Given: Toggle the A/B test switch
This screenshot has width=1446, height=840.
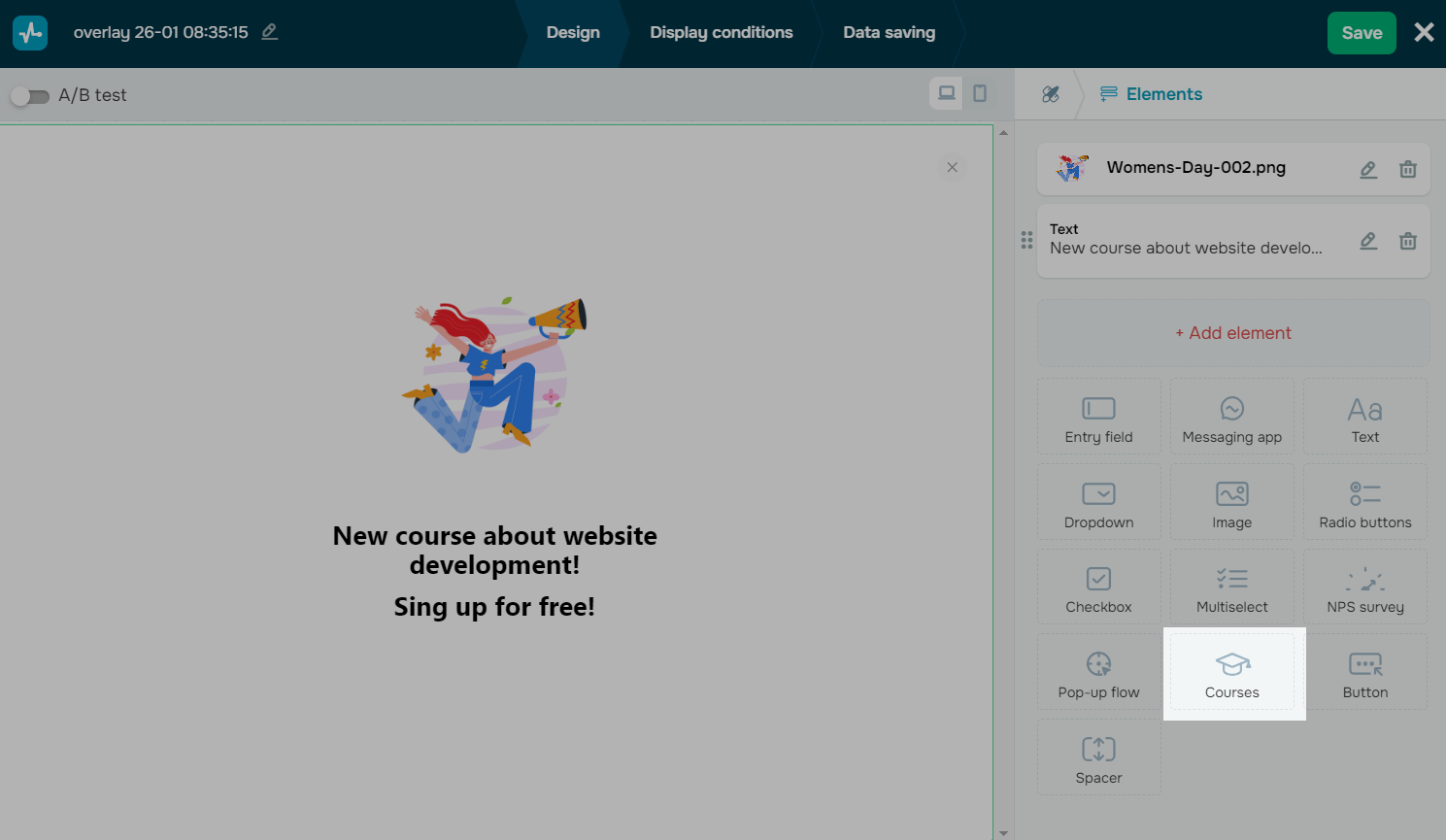Looking at the screenshot, I should (29, 95).
